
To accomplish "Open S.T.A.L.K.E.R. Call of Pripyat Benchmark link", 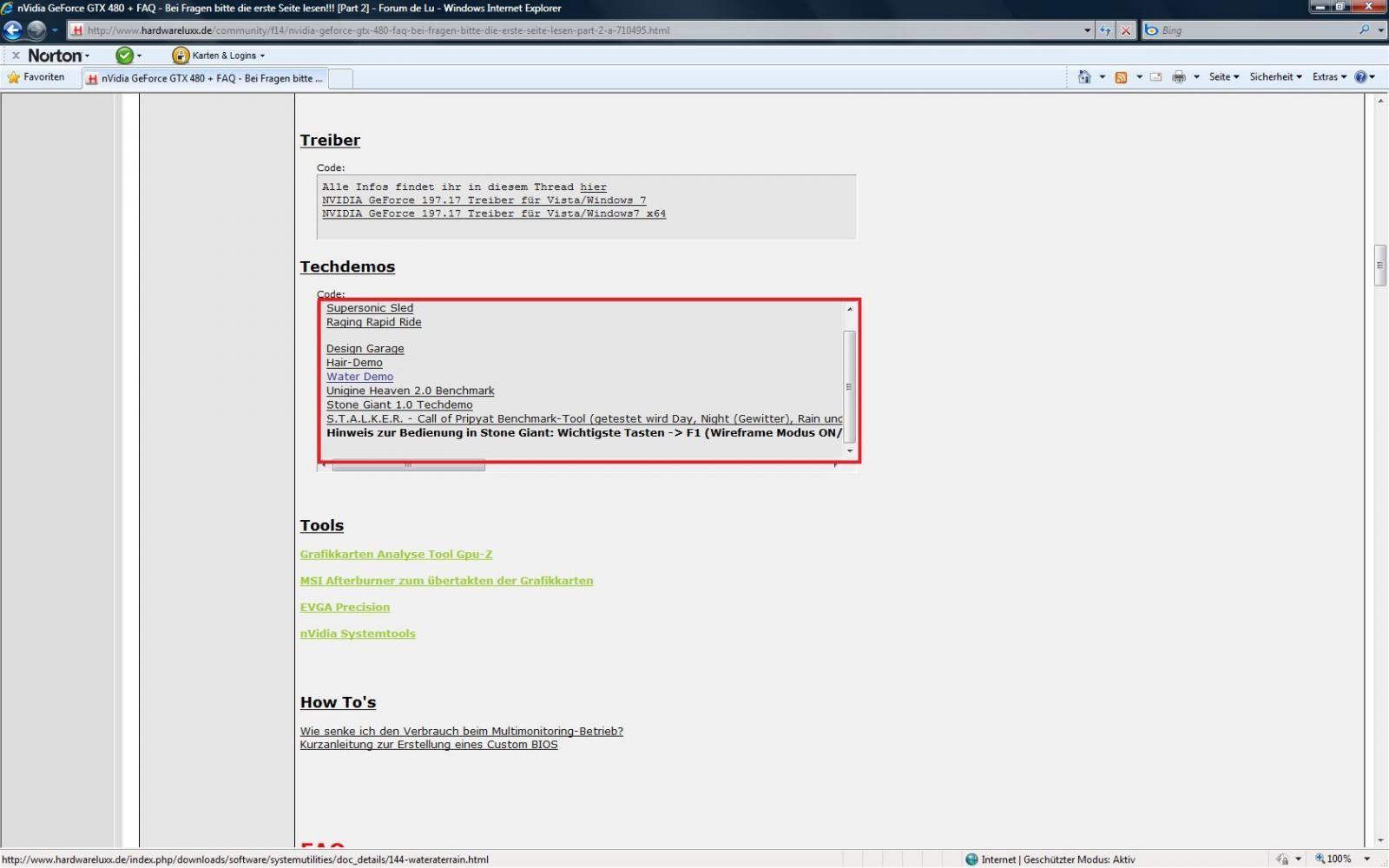I will click(584, 418).
